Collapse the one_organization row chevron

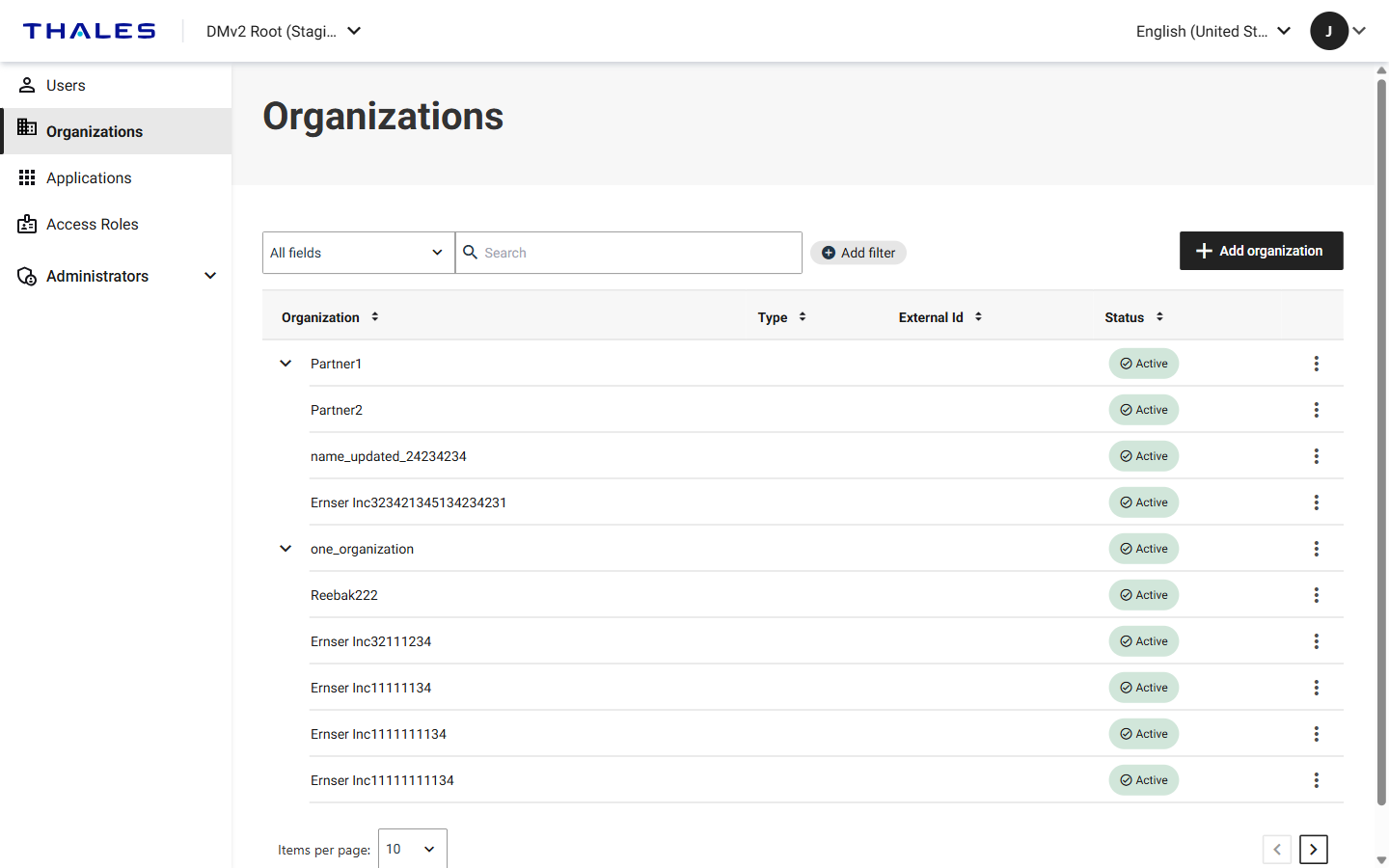pos(286,549)
